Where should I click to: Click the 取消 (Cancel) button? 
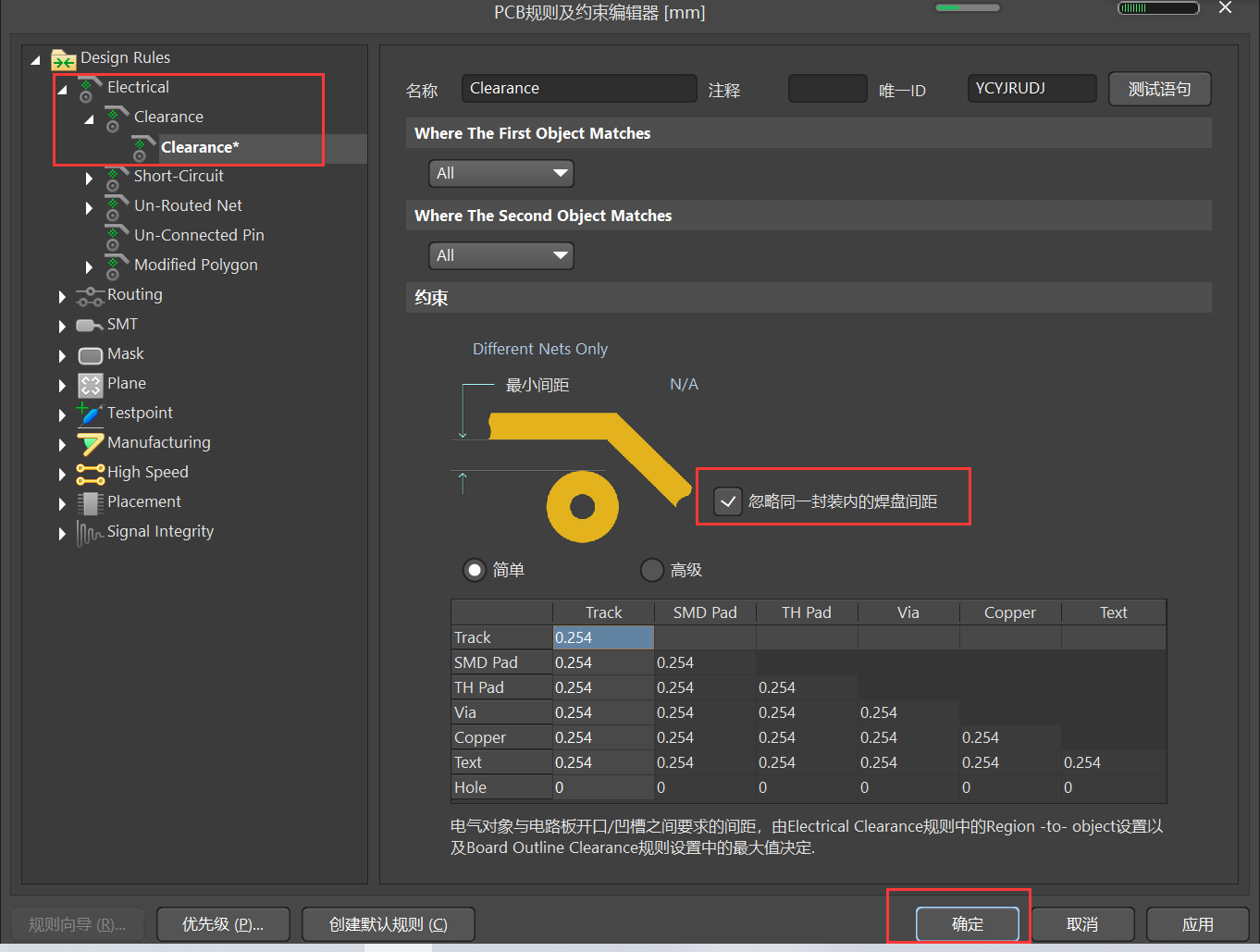1082,924
